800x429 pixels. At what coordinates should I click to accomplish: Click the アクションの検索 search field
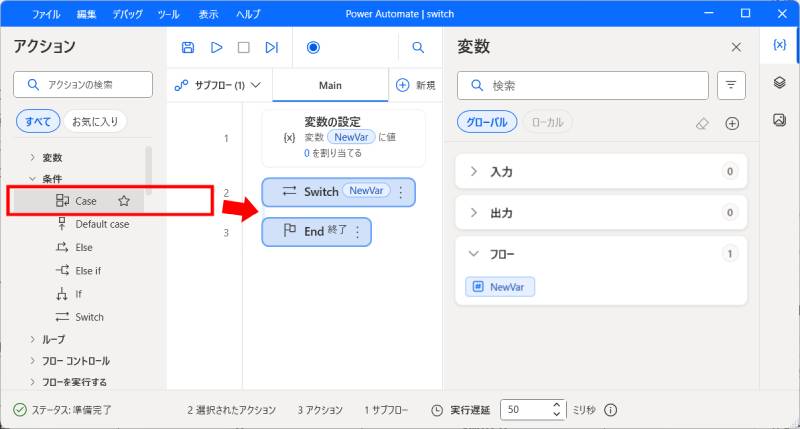pyautogui.click(x=83, y=85)
